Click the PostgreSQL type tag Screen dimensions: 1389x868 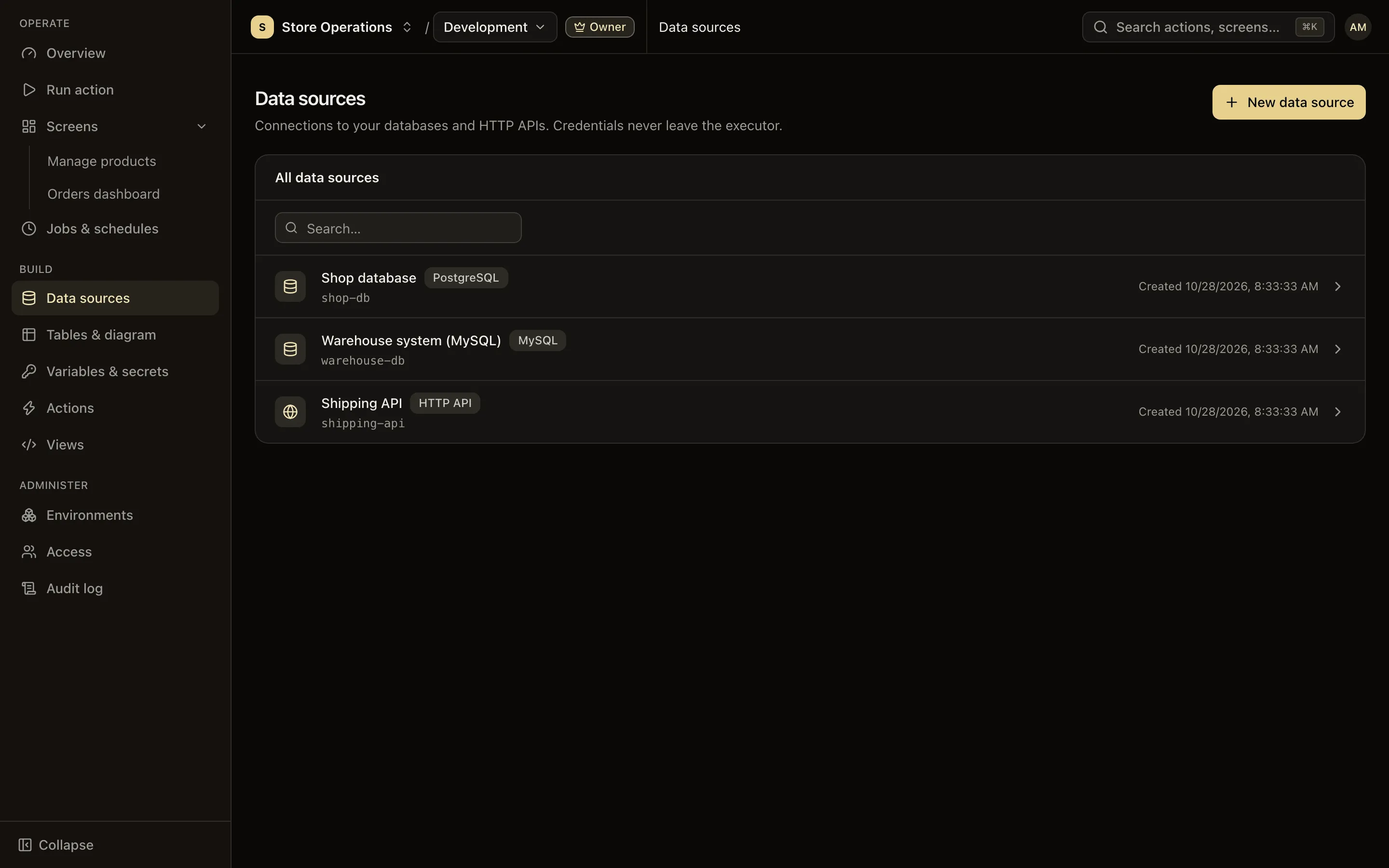pyautogui.click(x=465, y=278)
